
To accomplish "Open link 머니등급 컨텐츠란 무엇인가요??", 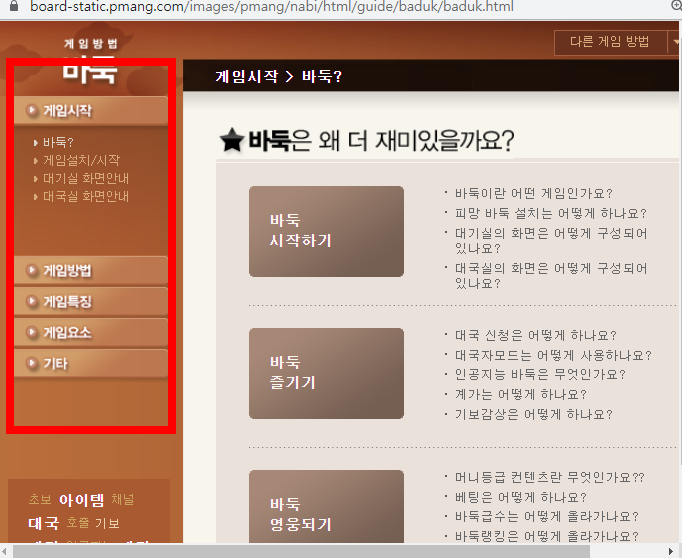I will [550, 478].
